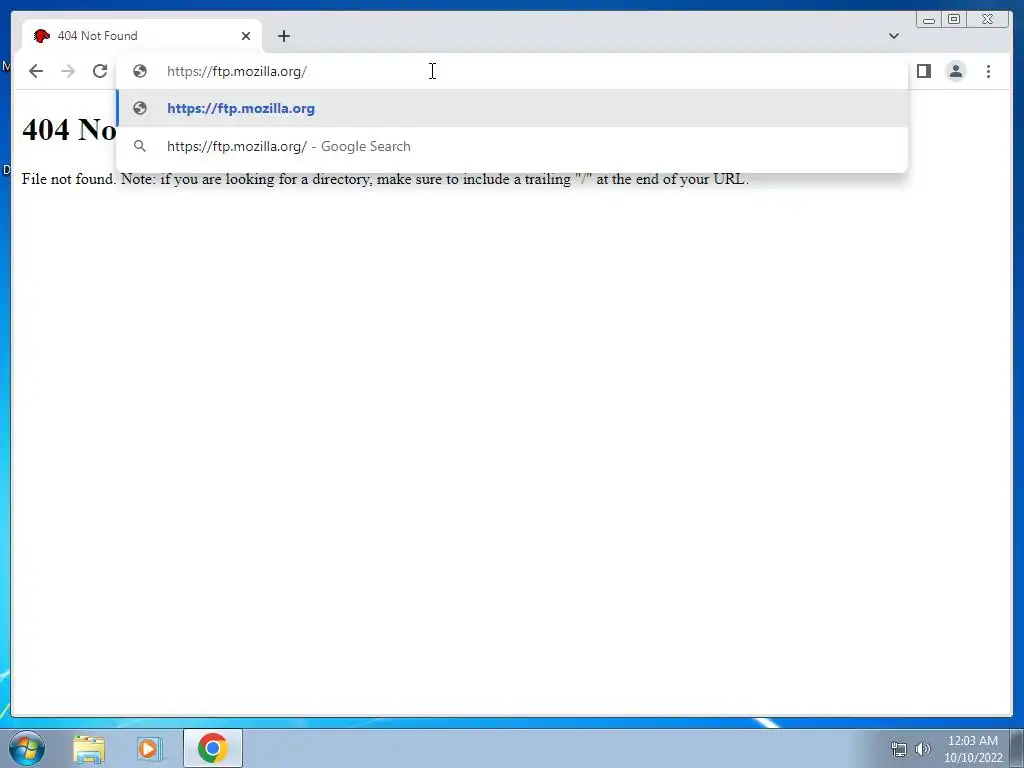1024x768 pixels.
Task: Open Chrome's three-dot menu
Action: (988, 71)
